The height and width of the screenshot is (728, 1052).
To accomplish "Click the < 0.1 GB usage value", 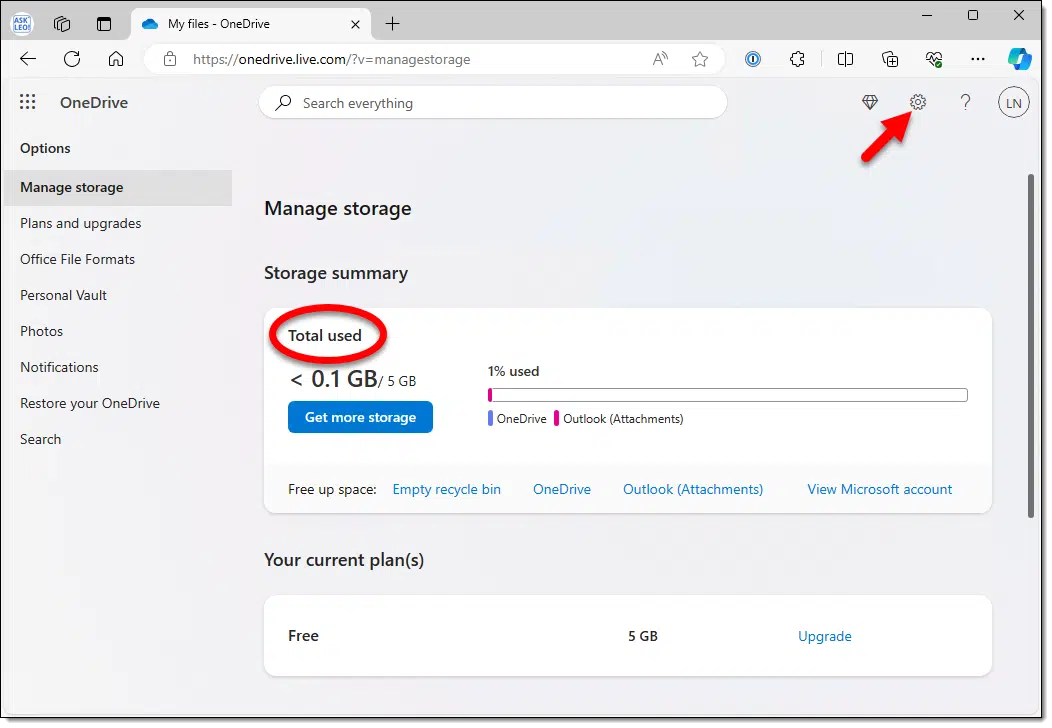I will tap(333, 380).
